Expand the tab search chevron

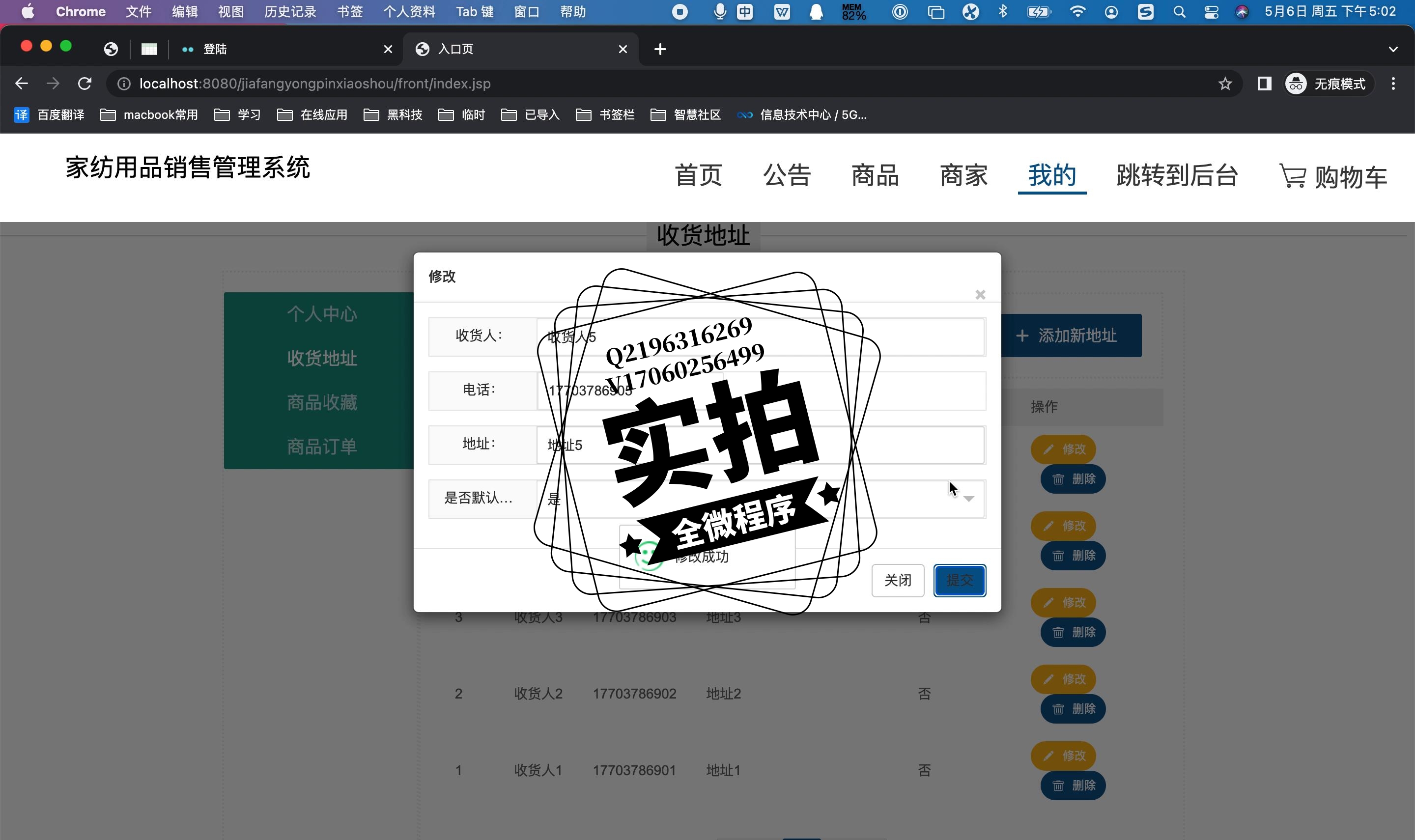click(x=1393, y=49)
